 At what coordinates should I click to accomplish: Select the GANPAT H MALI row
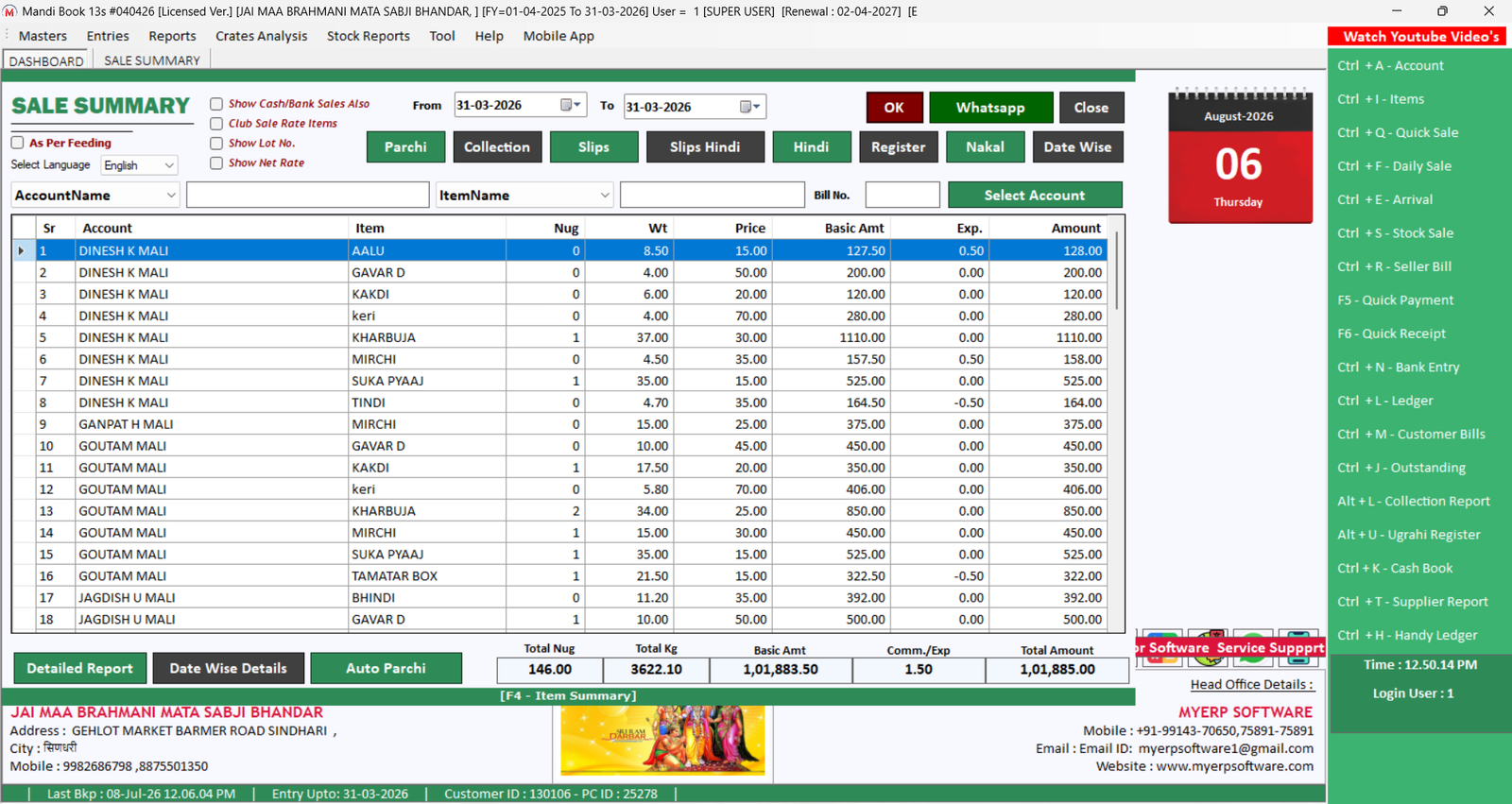(x=562, y=424)
